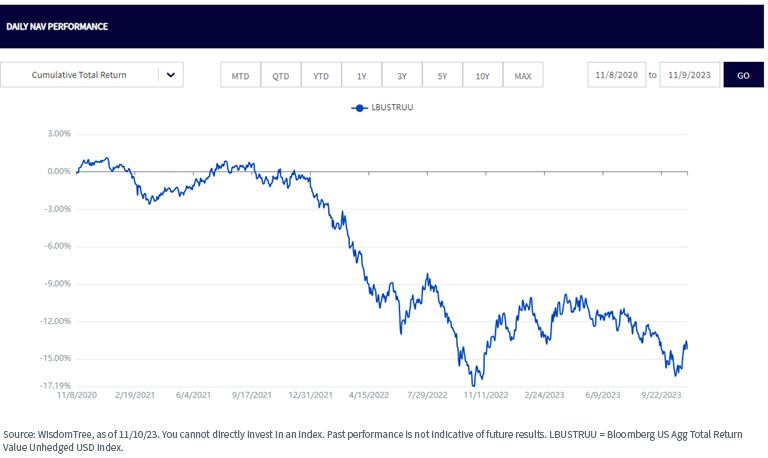This screenshot has height=458, width=768.
Task: Select the MTD period tab
Action: click(240, 75)
